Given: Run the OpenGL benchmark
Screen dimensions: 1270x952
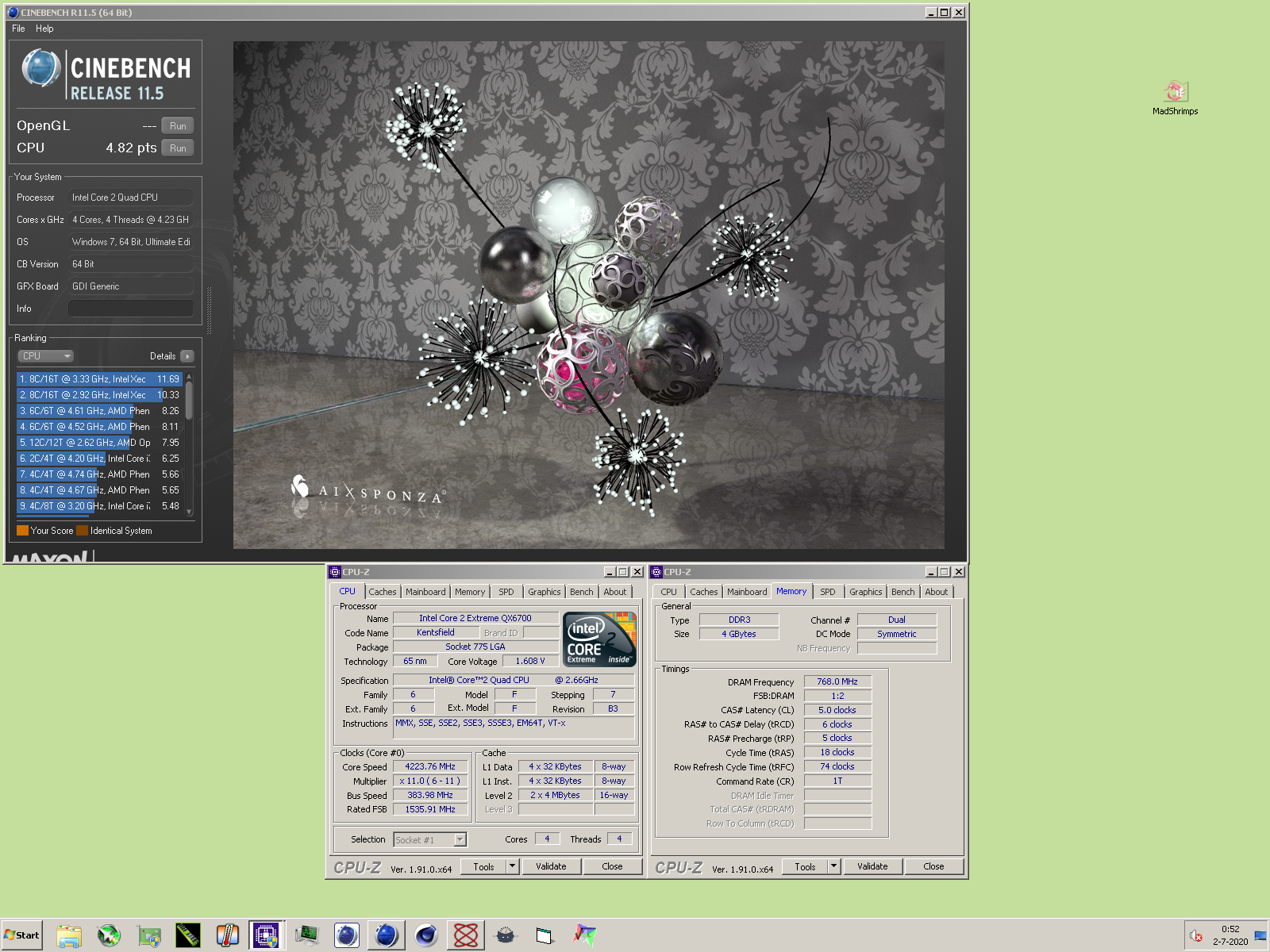Looking at the screenshot, I should point(178,125).
